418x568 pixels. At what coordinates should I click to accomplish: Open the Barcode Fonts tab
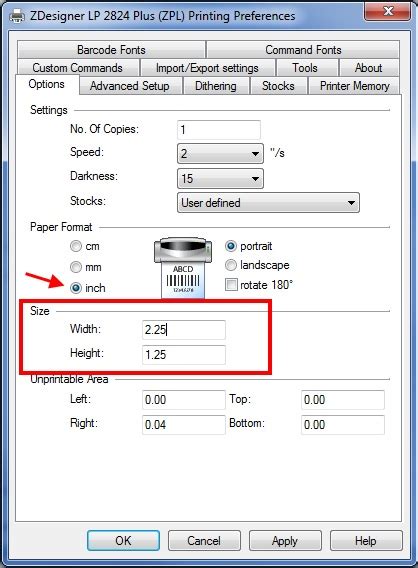111,50
